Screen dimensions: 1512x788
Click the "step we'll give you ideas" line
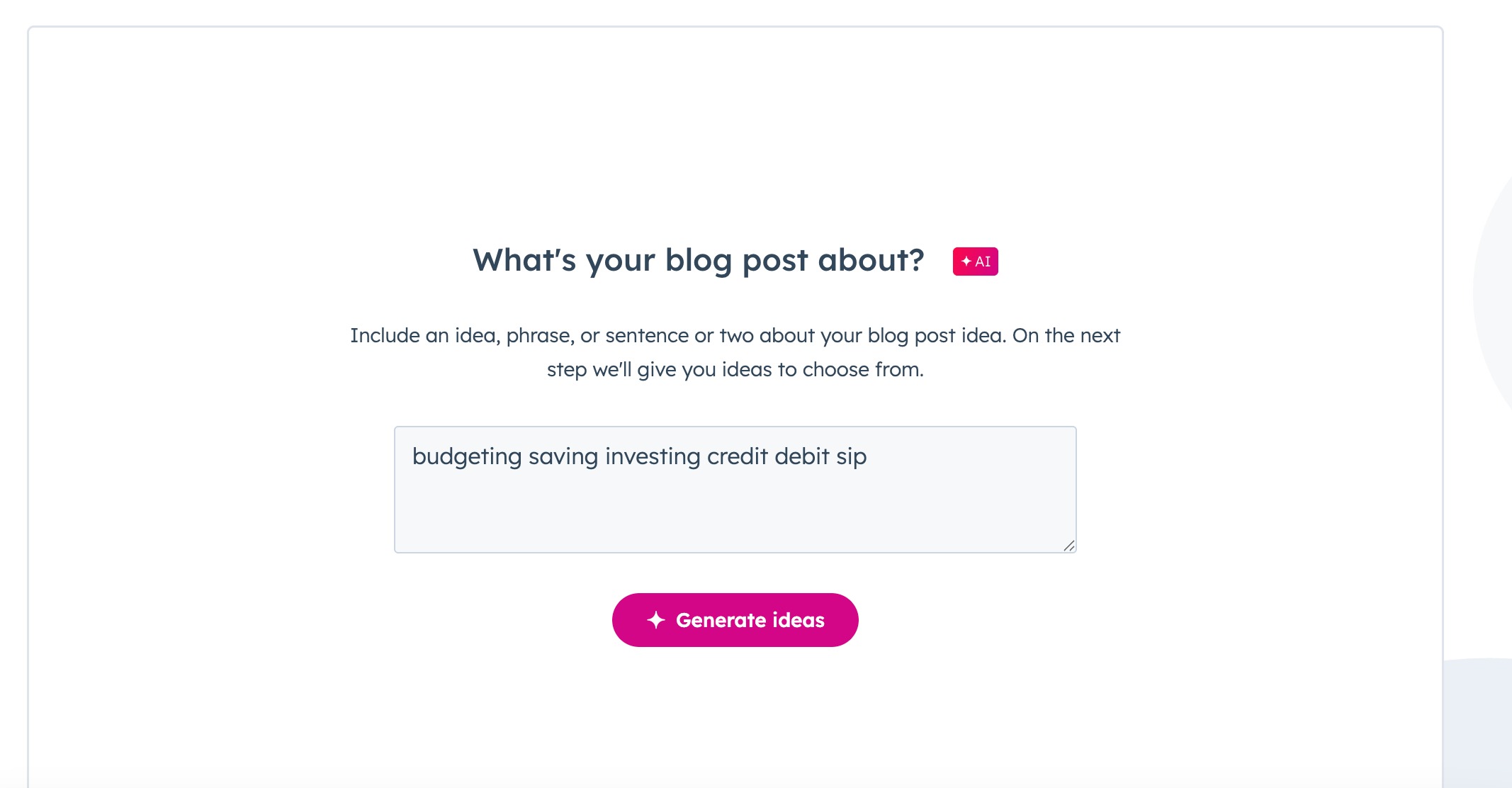coord(735,369)
